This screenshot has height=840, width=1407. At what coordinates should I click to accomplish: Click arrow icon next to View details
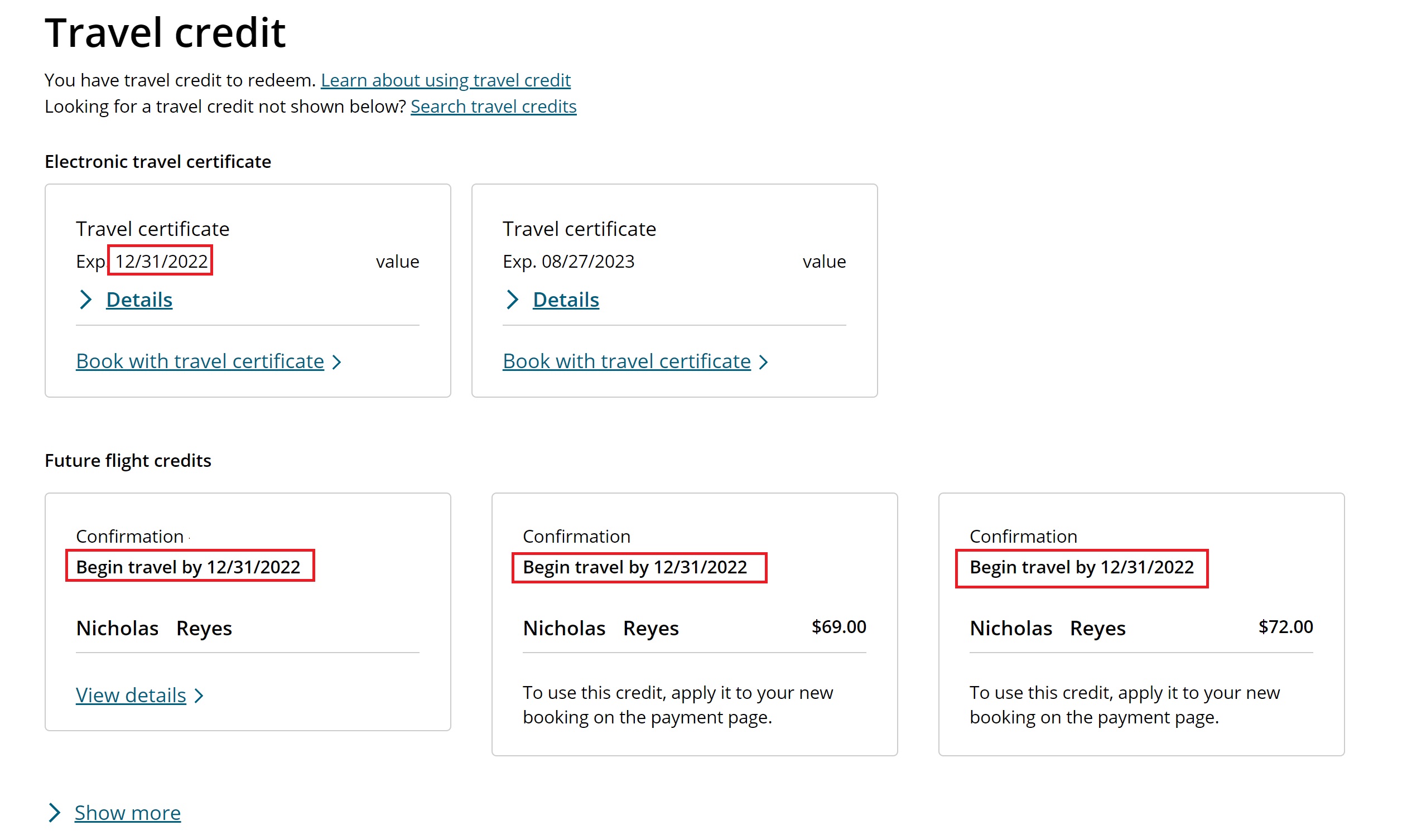(x=199, y=696)
